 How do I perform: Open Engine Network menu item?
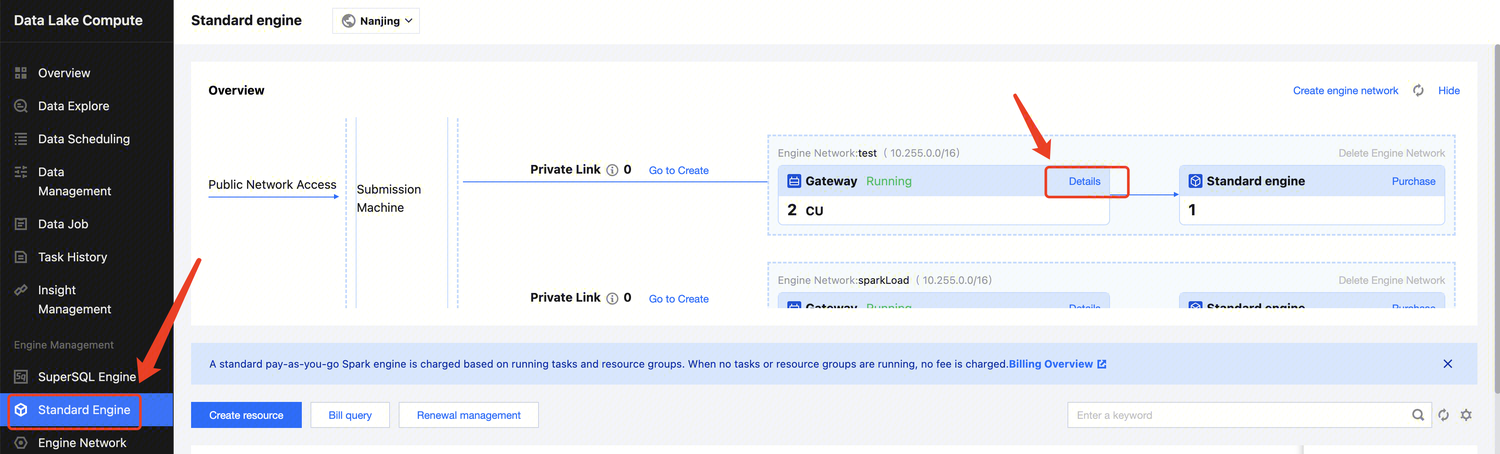82,443
